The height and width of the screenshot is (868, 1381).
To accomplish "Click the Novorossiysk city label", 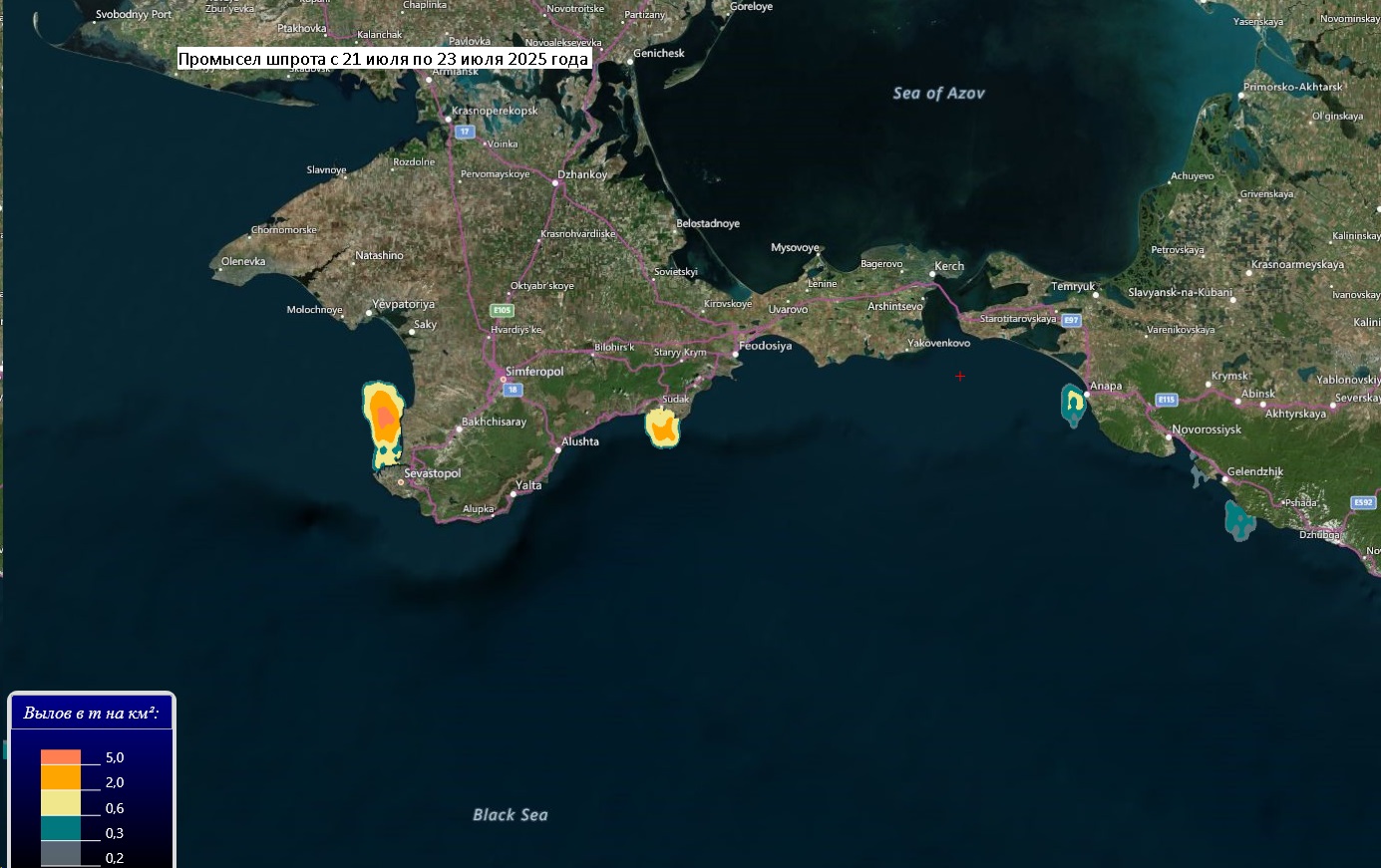I will [x=1207, y=430].
